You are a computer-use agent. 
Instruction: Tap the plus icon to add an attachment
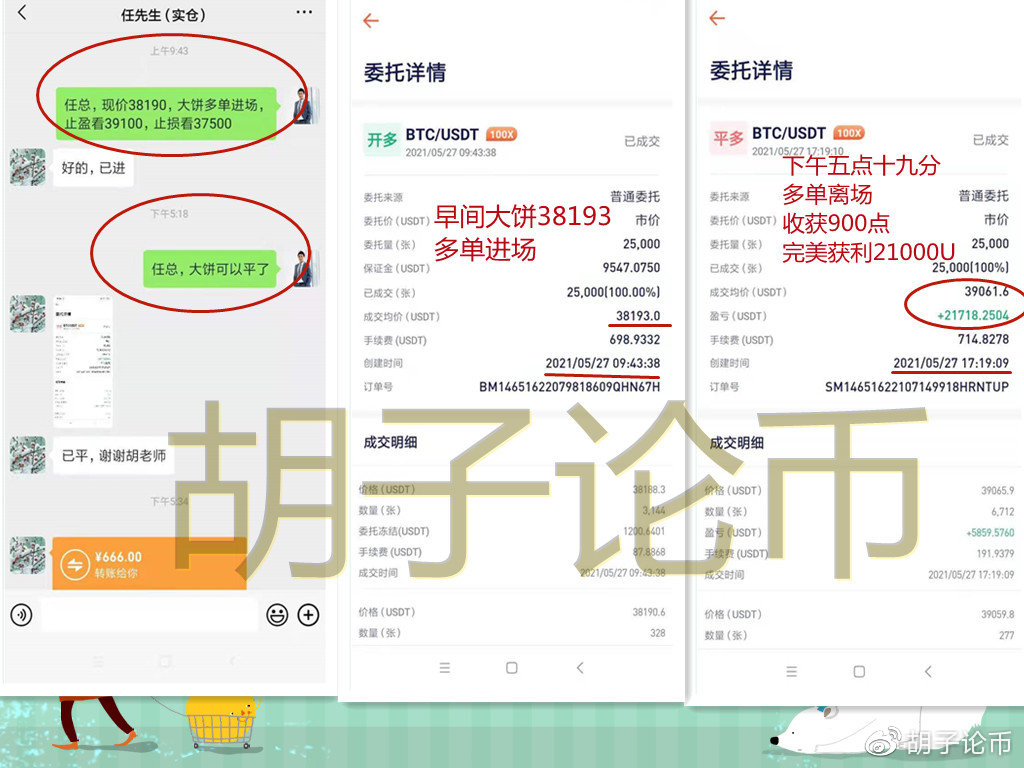pyautogui.click(x=308, y=617)
